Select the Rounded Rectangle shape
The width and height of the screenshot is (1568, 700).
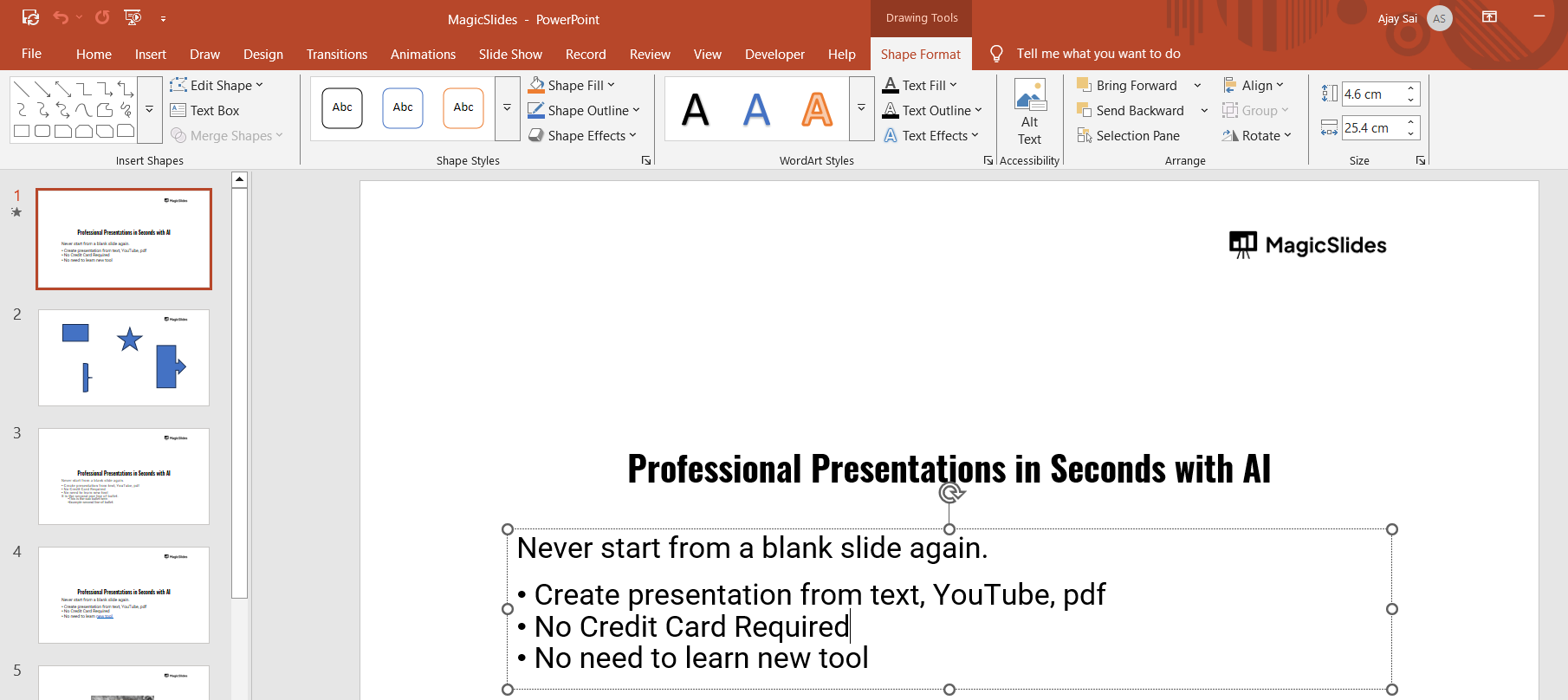coord(42,131)
